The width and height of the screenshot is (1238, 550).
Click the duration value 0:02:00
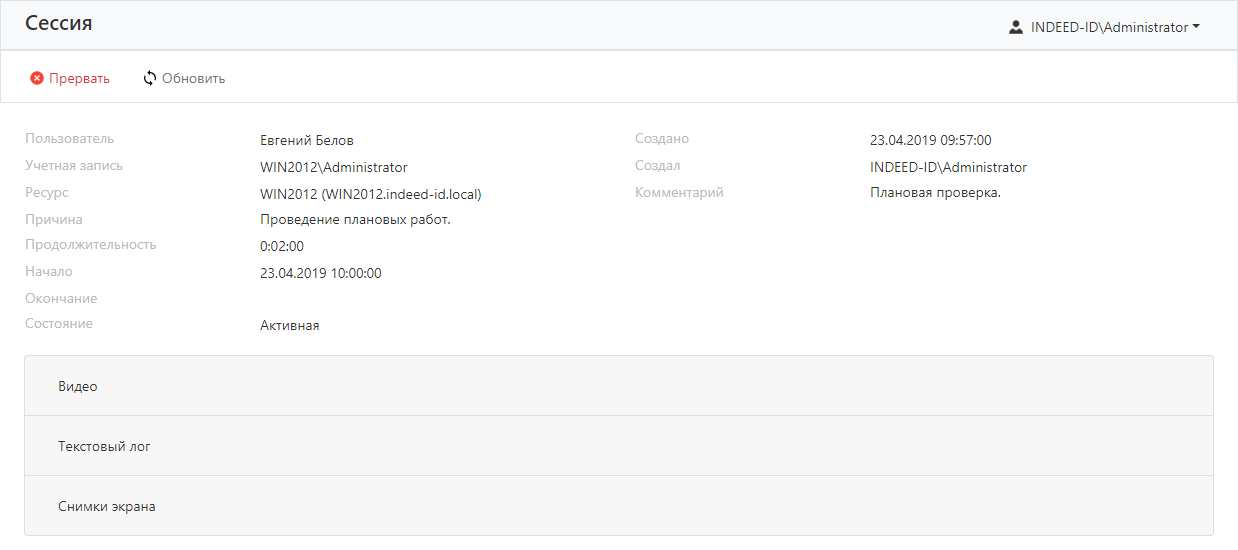point(282,246)
